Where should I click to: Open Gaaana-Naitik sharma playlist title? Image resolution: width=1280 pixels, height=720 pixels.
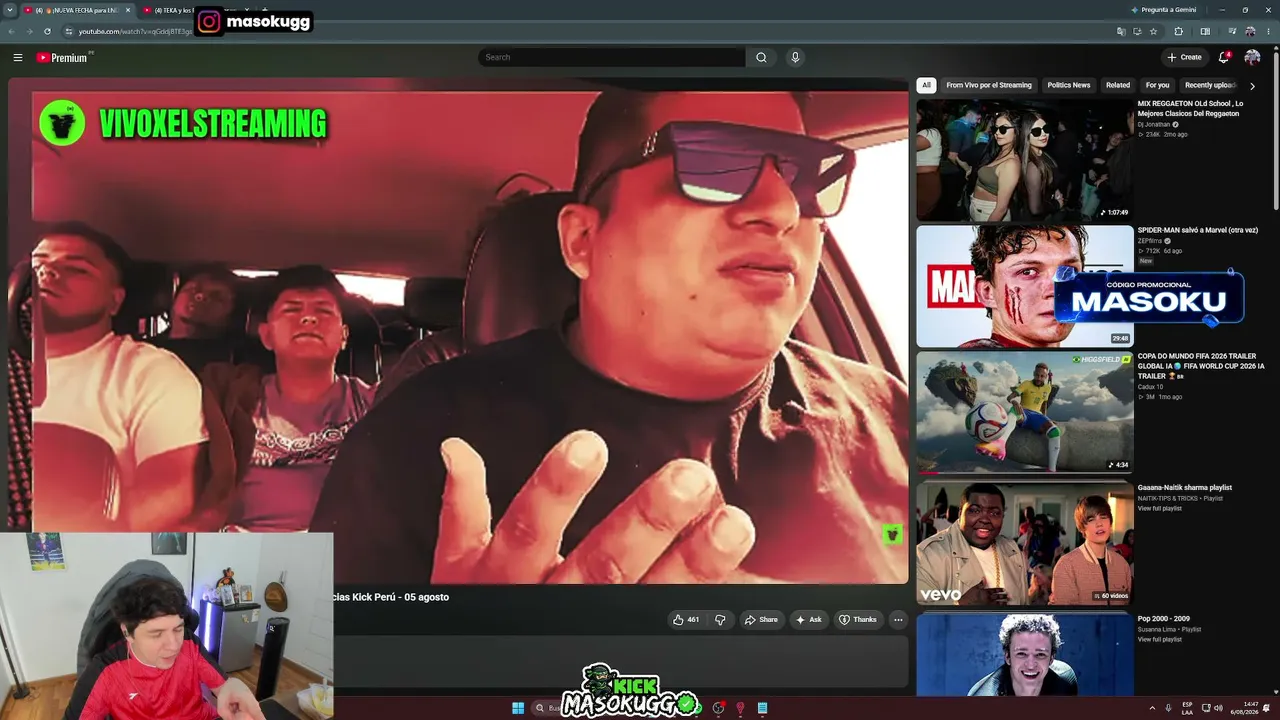tap(1184, 488)
